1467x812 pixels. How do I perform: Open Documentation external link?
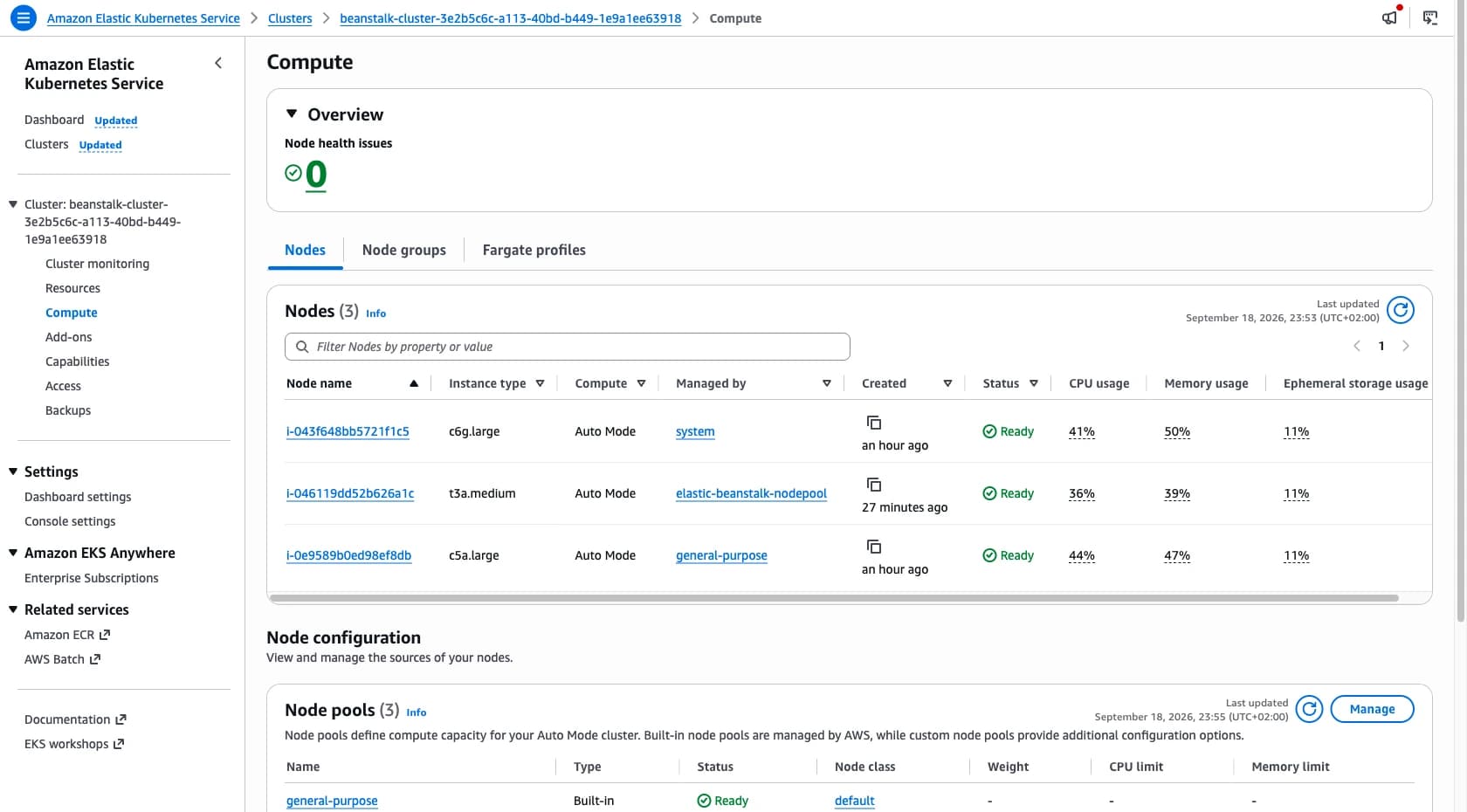point(75,719)
